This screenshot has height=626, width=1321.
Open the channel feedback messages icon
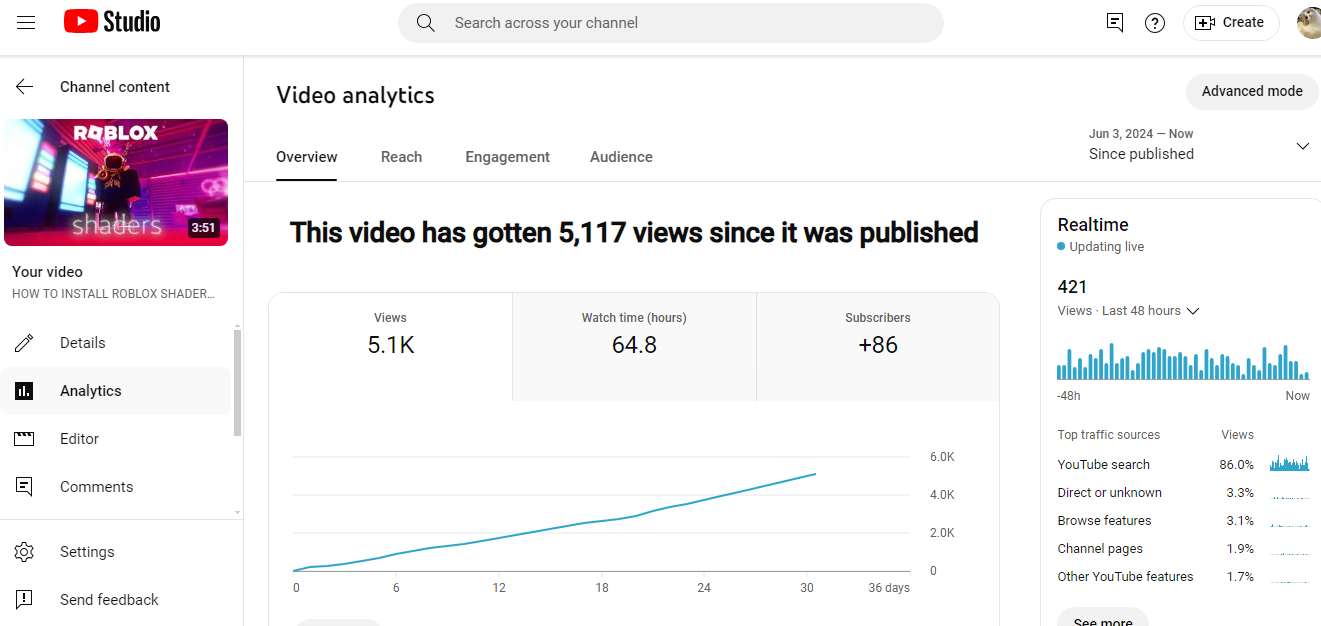(x=1115, y=22)
